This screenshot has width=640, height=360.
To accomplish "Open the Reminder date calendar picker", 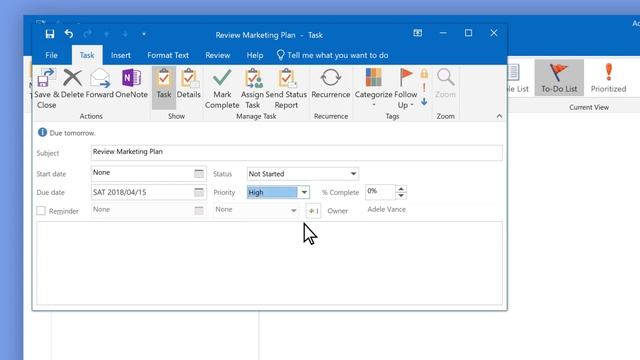I will [199, 211].
